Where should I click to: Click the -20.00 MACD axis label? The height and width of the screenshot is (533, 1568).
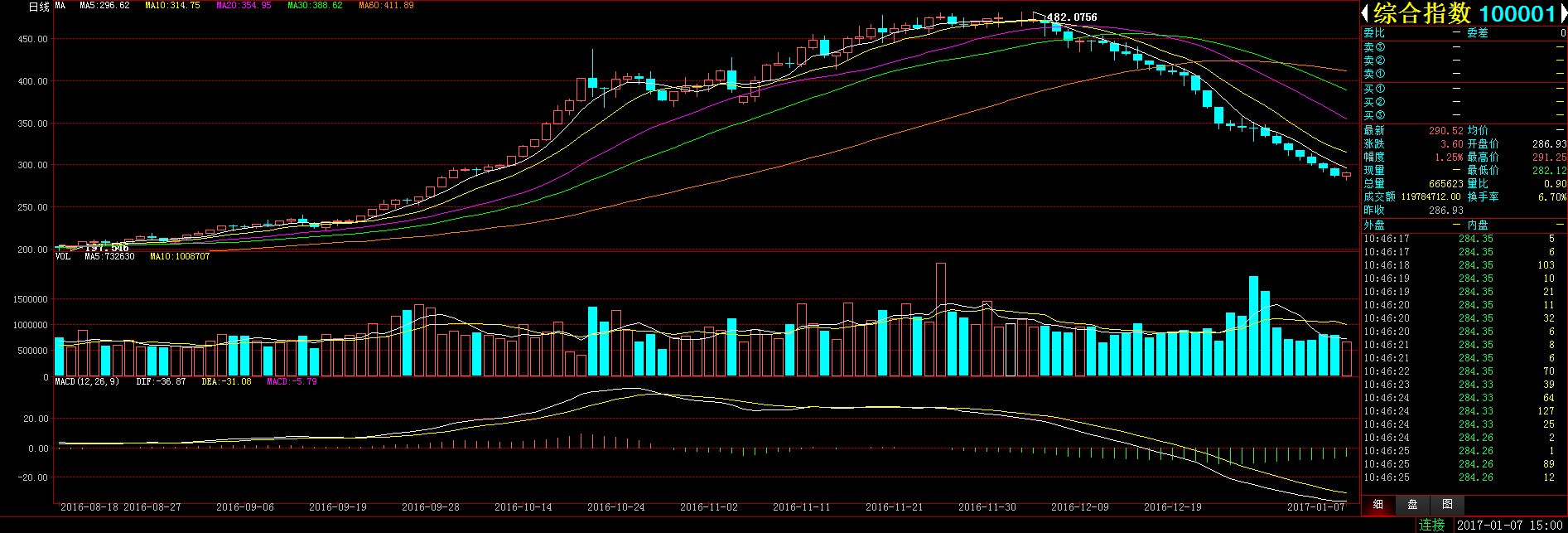click(33, 477)
